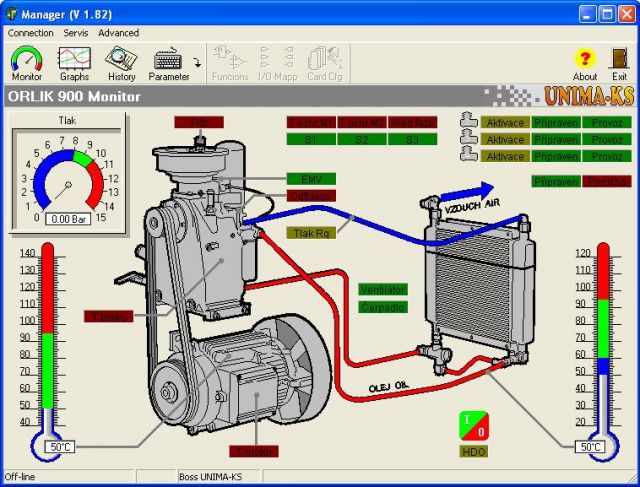Expand the arrow next to Parameter
Screen dimensions: 640x487
[x=198, y=63]
